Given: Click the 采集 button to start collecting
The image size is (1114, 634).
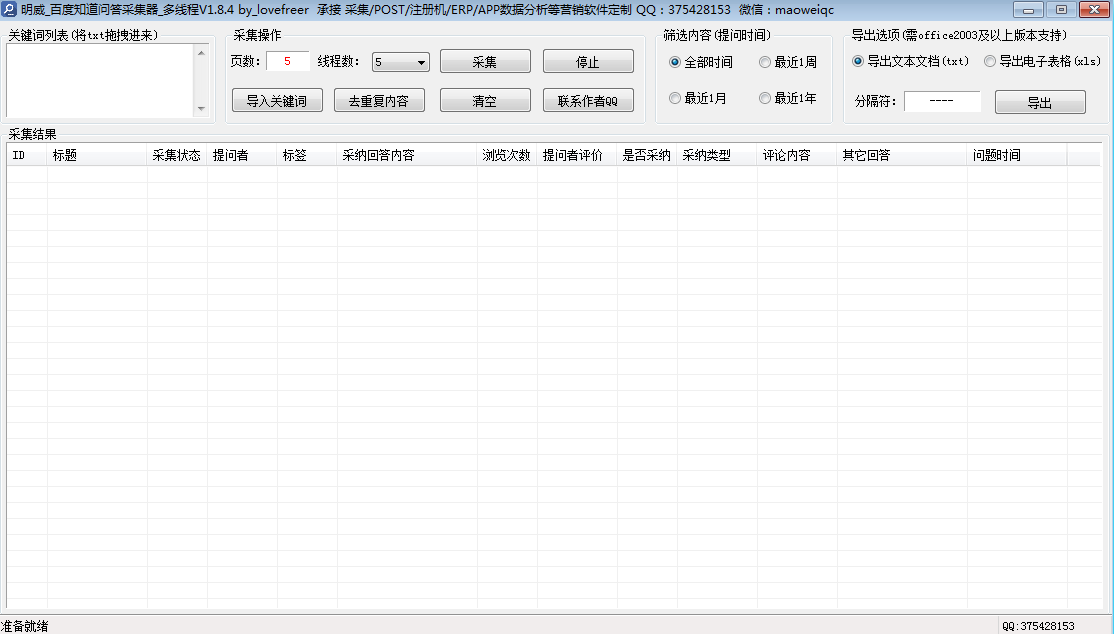Looking at the screenshot, I should (x=485, y=62).
